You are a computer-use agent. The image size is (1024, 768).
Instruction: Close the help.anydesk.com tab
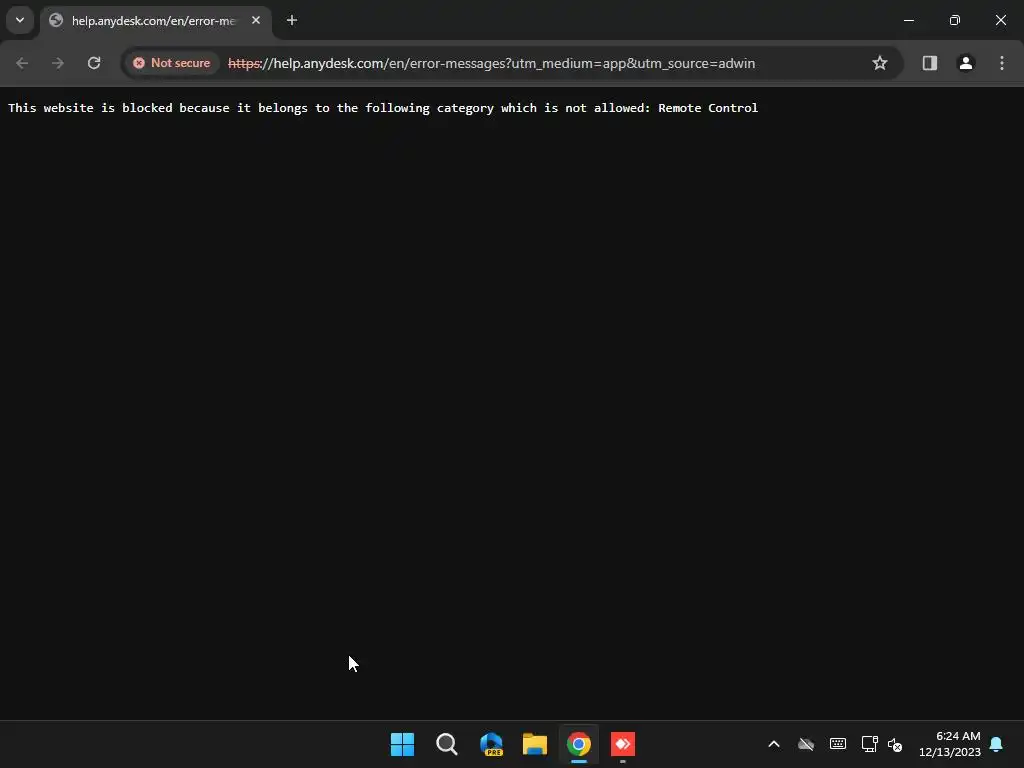[x=256, y=20]
